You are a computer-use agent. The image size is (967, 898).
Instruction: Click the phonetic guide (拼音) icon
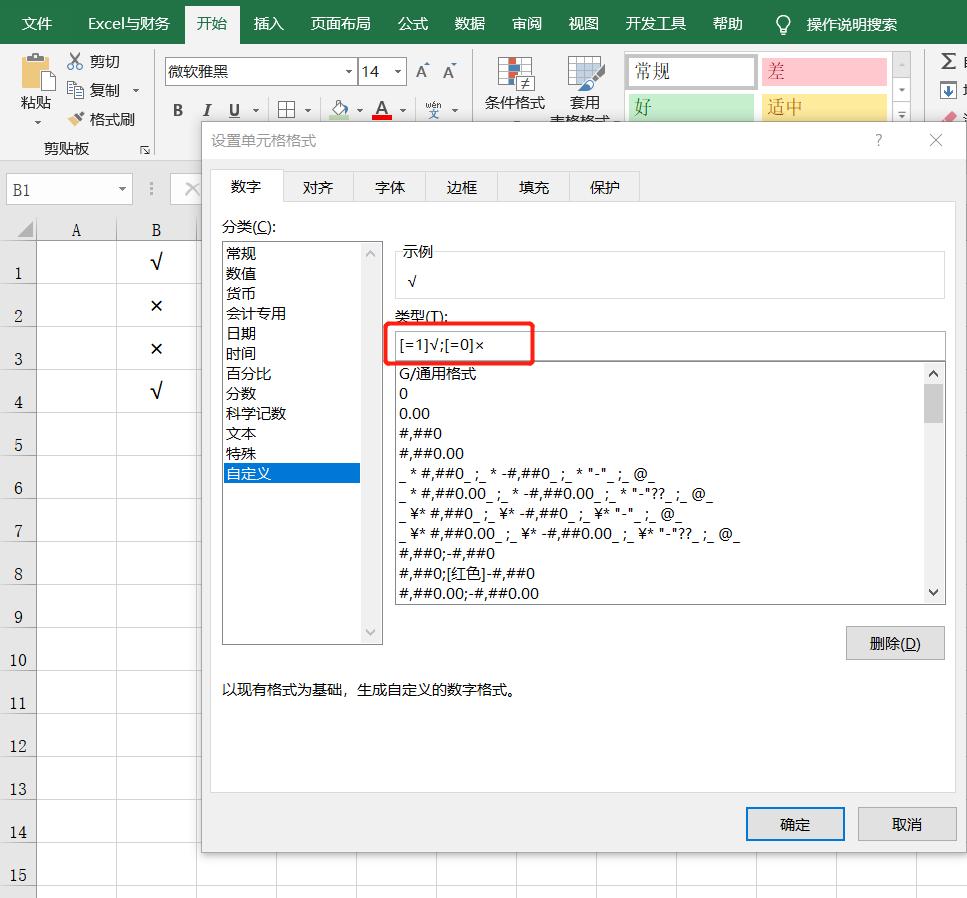[x=434, y=110]
